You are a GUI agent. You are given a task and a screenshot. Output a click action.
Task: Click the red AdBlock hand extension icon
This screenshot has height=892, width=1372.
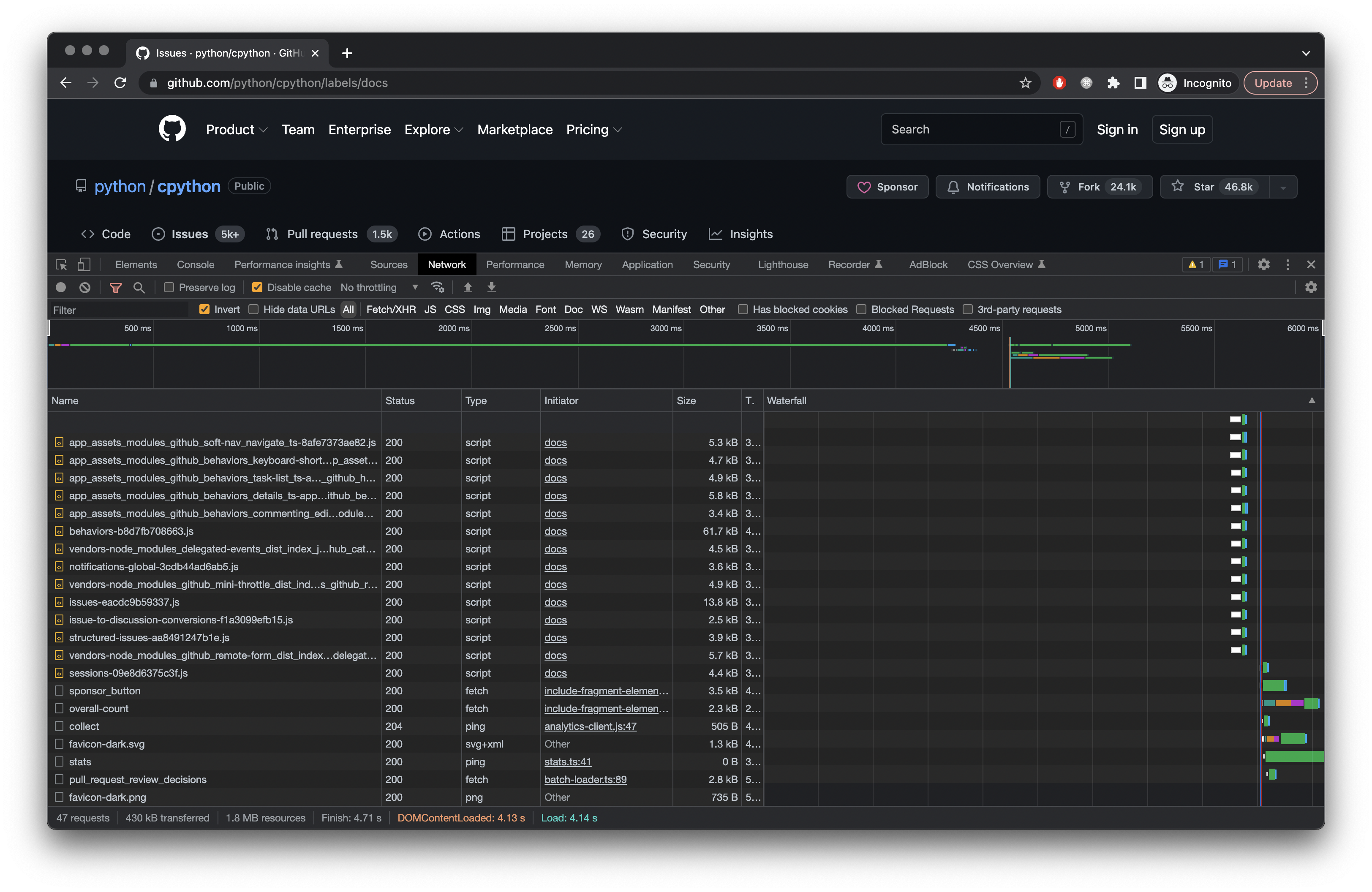pyautogui.click(x=1059, y=83)
